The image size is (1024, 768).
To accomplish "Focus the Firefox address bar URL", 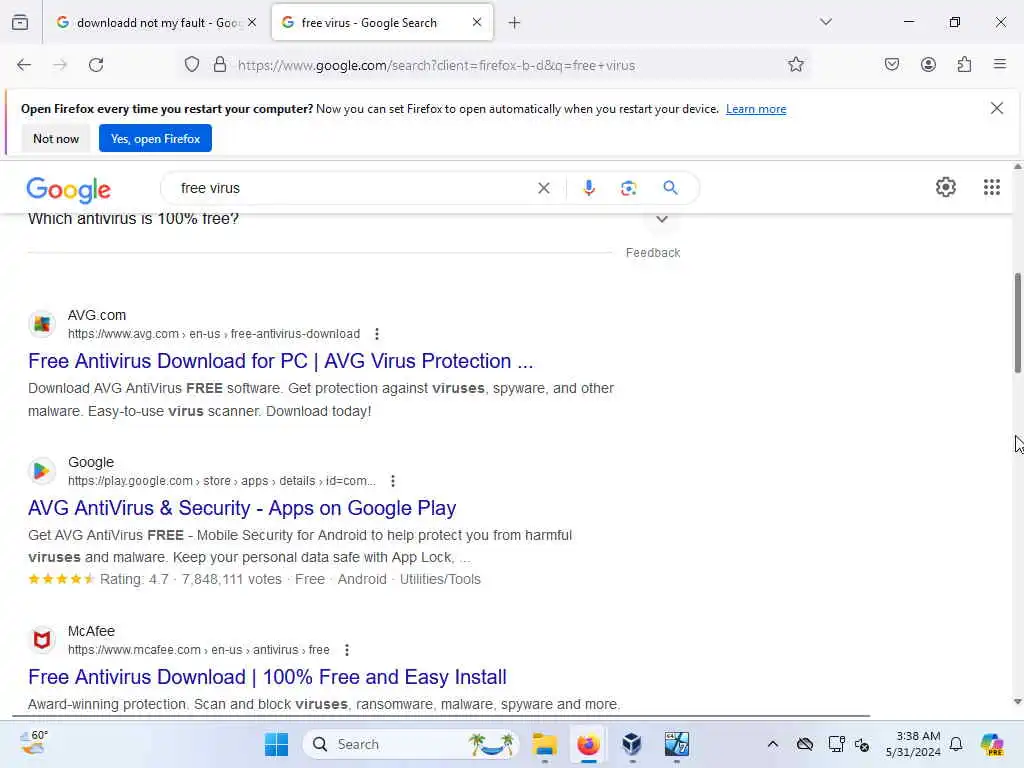I will (436, 65).
